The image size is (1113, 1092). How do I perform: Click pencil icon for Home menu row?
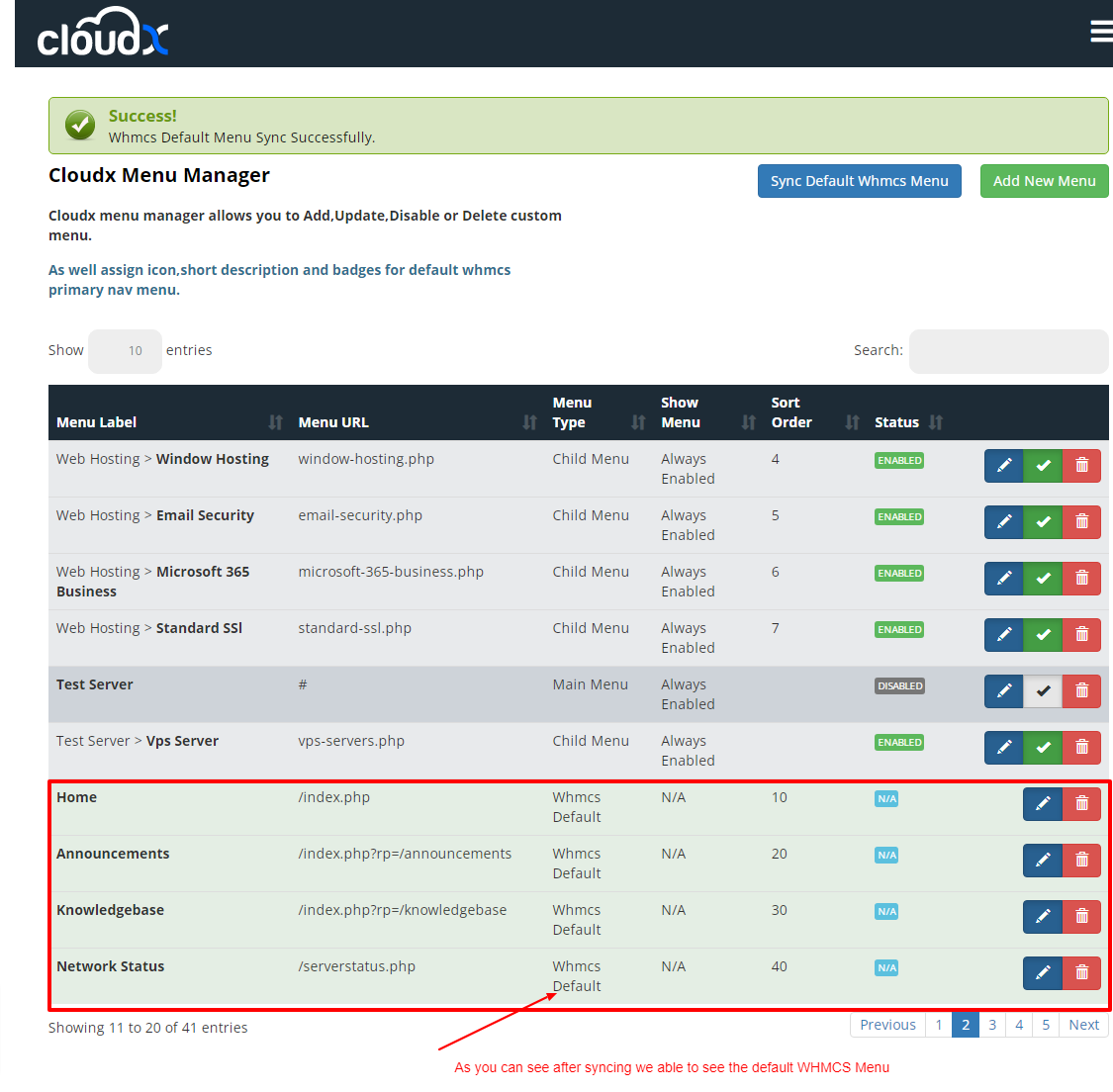tap(1042, 804)
